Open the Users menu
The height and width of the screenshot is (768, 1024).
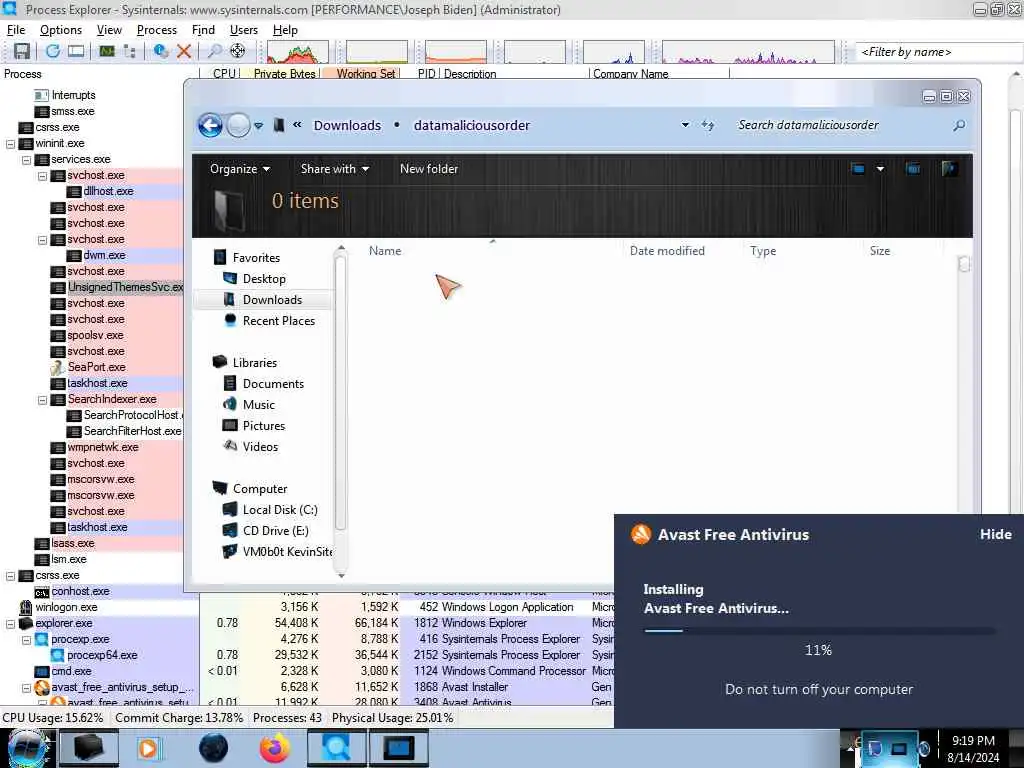(244, 30)
